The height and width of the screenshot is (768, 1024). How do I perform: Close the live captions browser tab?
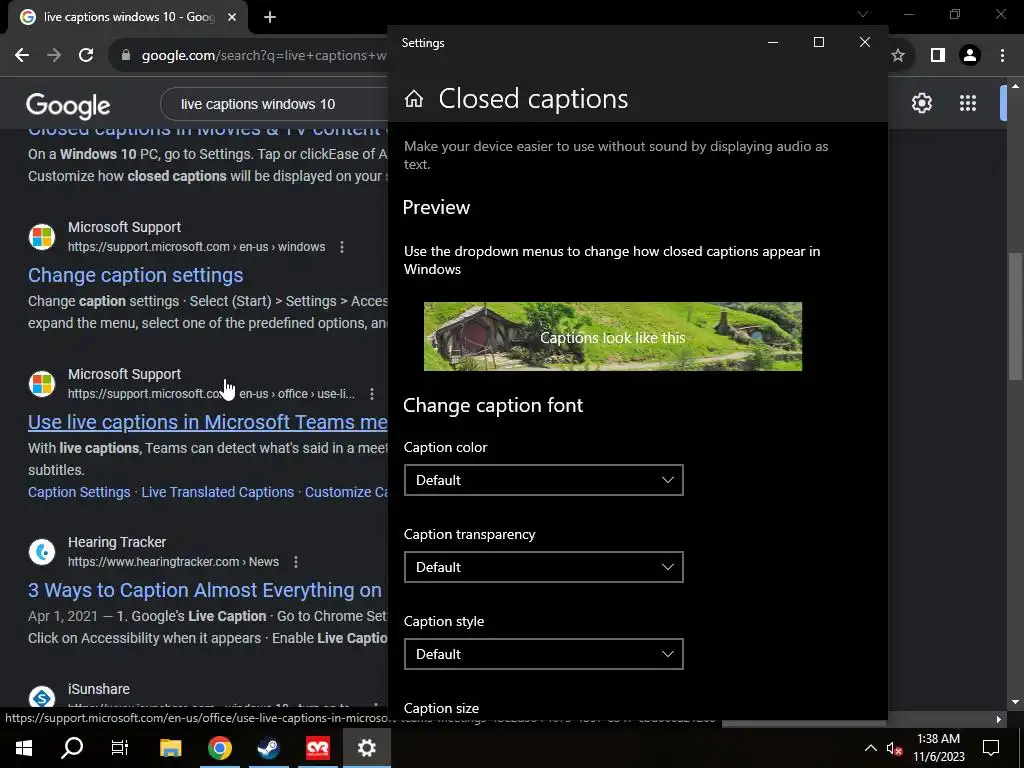click(x=232, y=17)
